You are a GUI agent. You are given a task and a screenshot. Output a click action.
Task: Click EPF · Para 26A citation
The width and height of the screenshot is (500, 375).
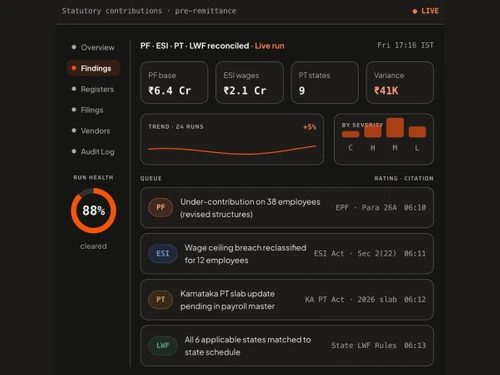[366, 208]
